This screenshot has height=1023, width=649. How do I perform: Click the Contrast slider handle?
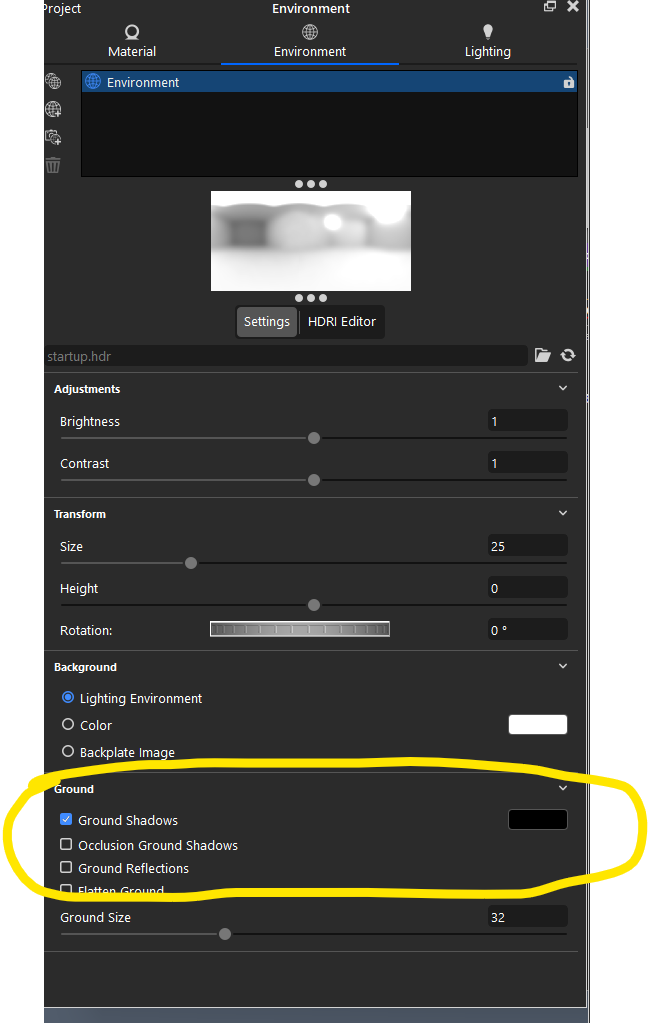[314, 480]
